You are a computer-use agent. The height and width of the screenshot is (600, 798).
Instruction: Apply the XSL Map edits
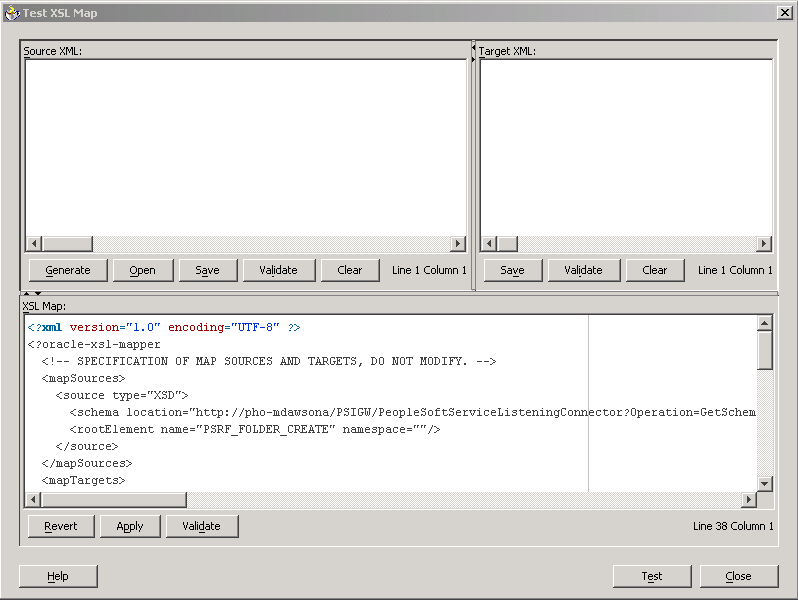click(130, 526)
